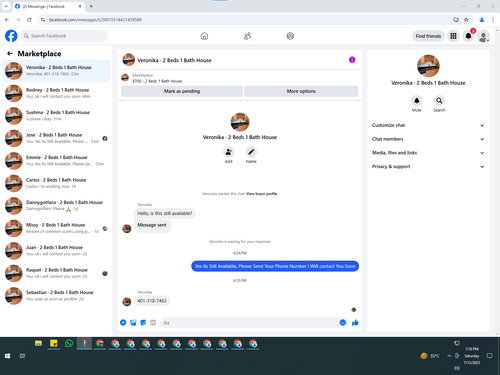Open Veronika conversation in the list

[x=56, y=71]
